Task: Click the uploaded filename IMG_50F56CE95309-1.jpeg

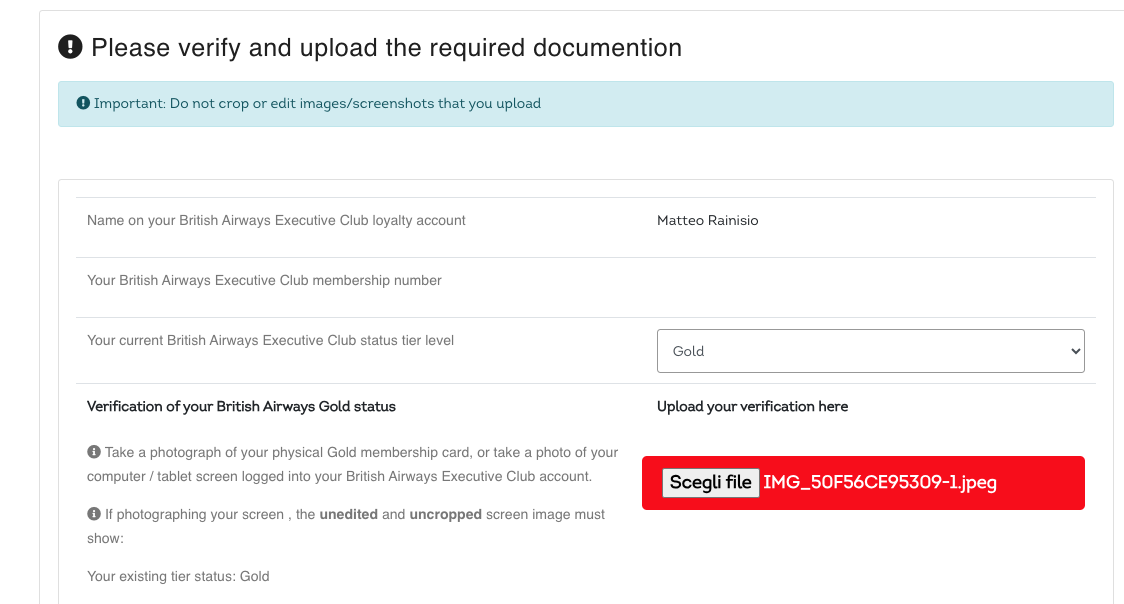Action: 880,482
